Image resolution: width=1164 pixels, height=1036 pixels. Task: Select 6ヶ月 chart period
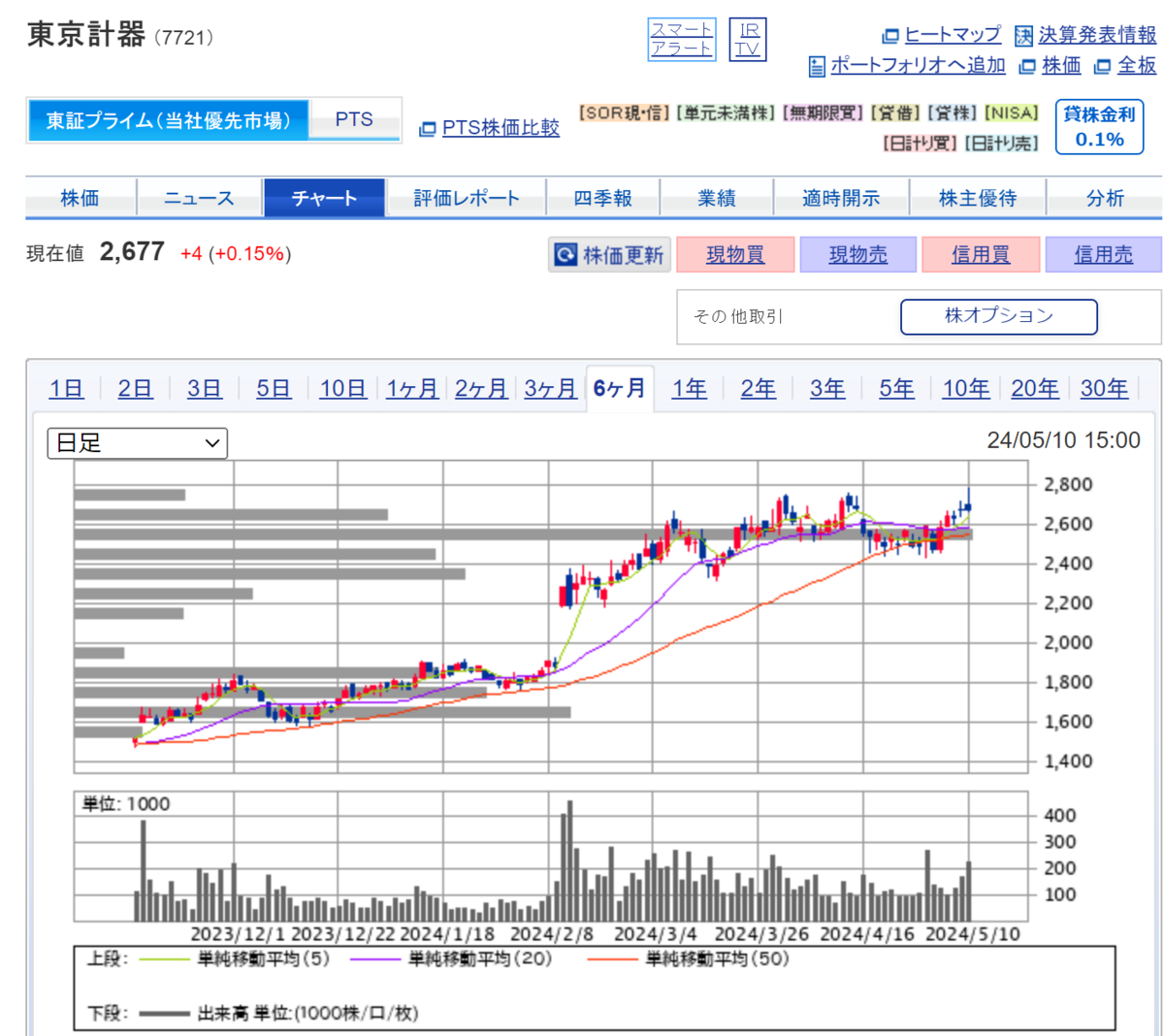coord(620,389)
